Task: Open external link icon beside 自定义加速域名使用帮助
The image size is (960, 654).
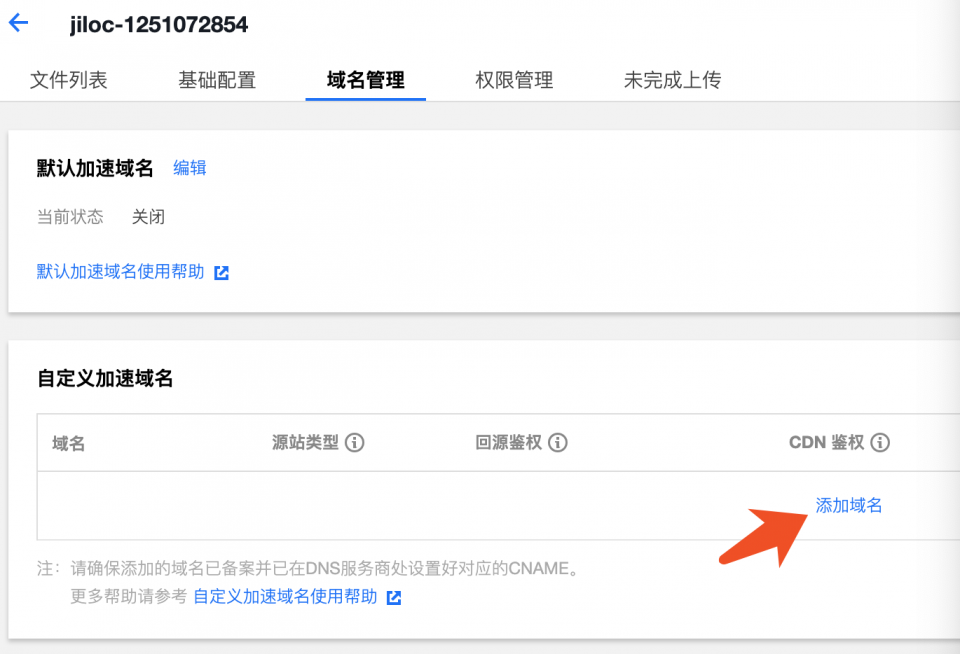Action: click(x=394, y=598)
